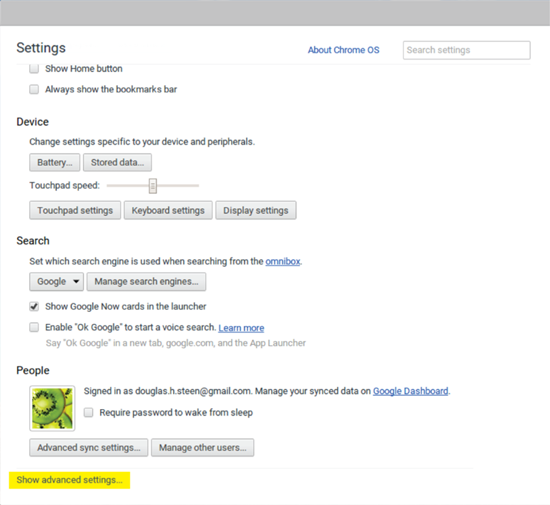550x505 pixels.
Task: Open About Chrome OS link
Action: tap(343, 50)
